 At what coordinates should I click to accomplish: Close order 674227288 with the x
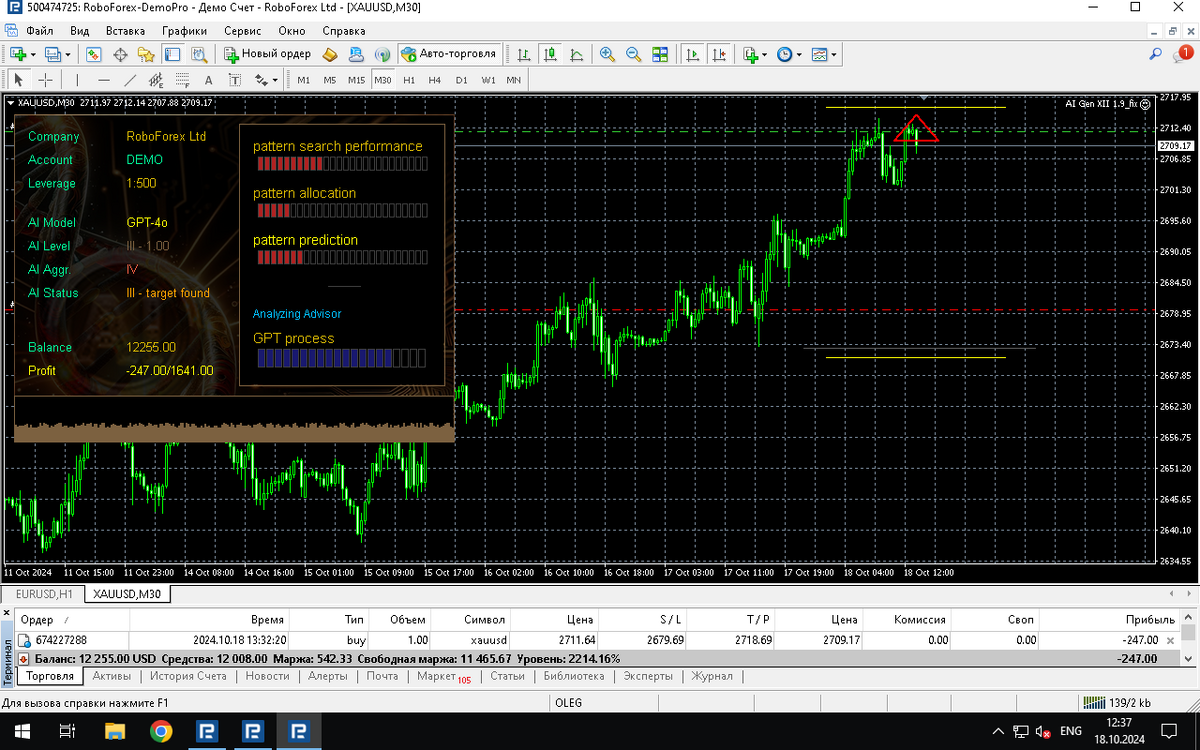click(1171, 640)
